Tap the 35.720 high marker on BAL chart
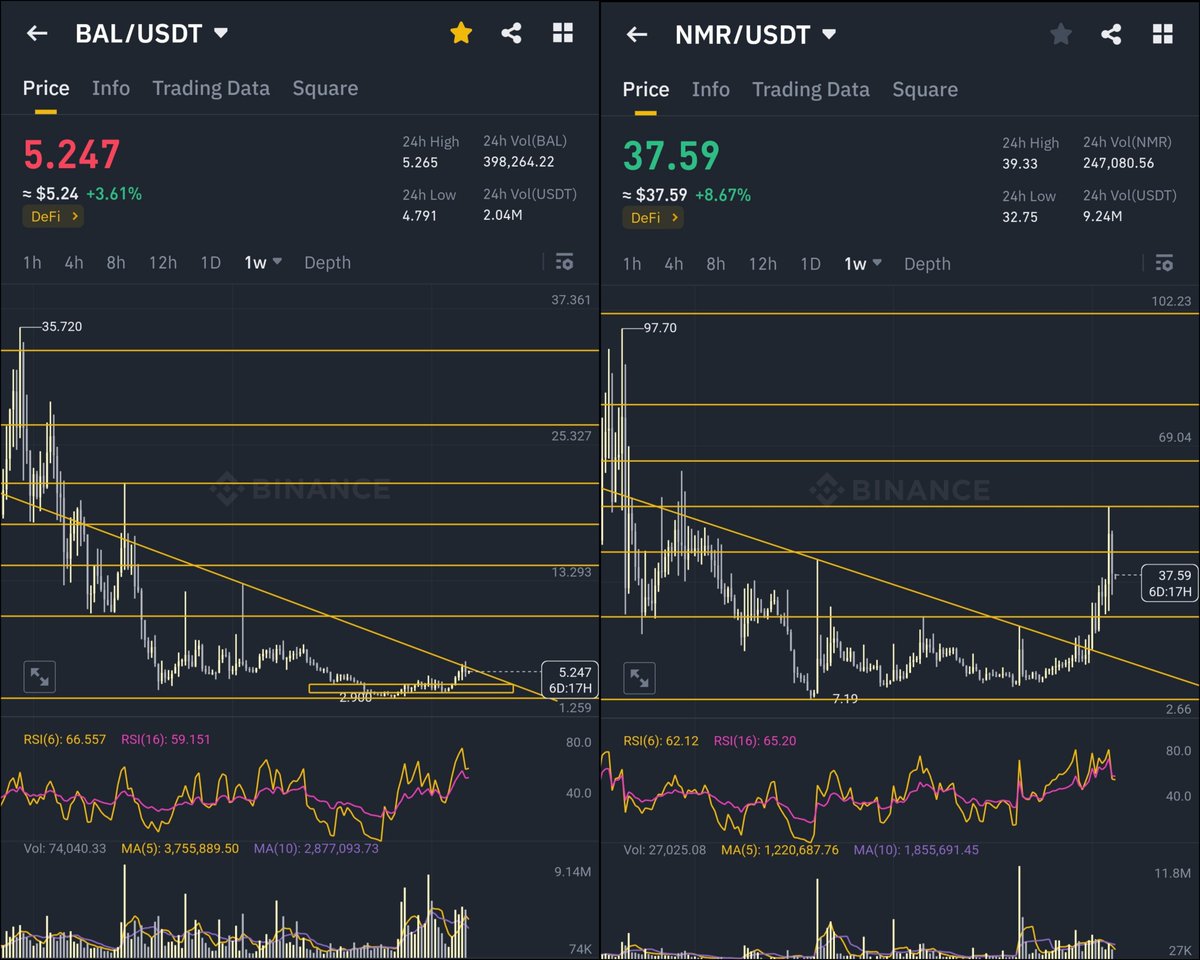 (62, 327)
